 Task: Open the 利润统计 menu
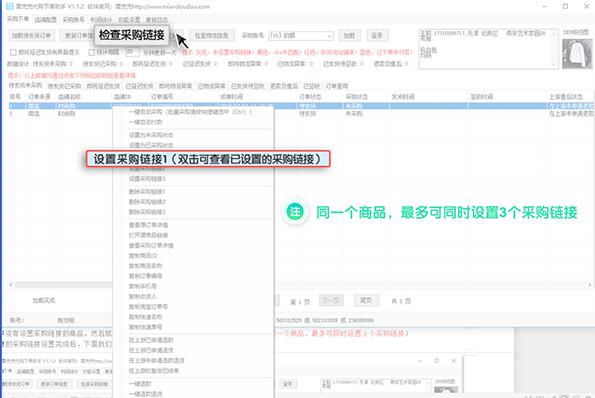coord(101,20)
